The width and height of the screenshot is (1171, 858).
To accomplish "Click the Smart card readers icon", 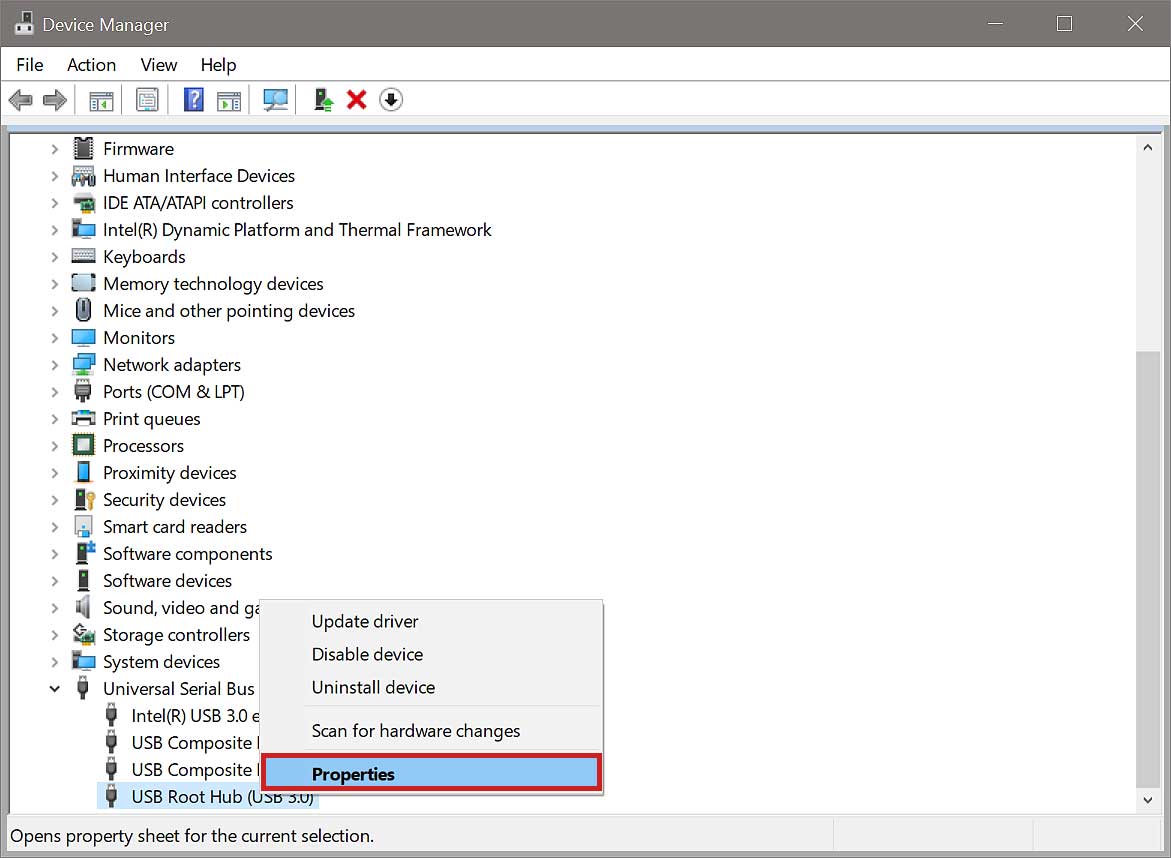I will 84,526.
